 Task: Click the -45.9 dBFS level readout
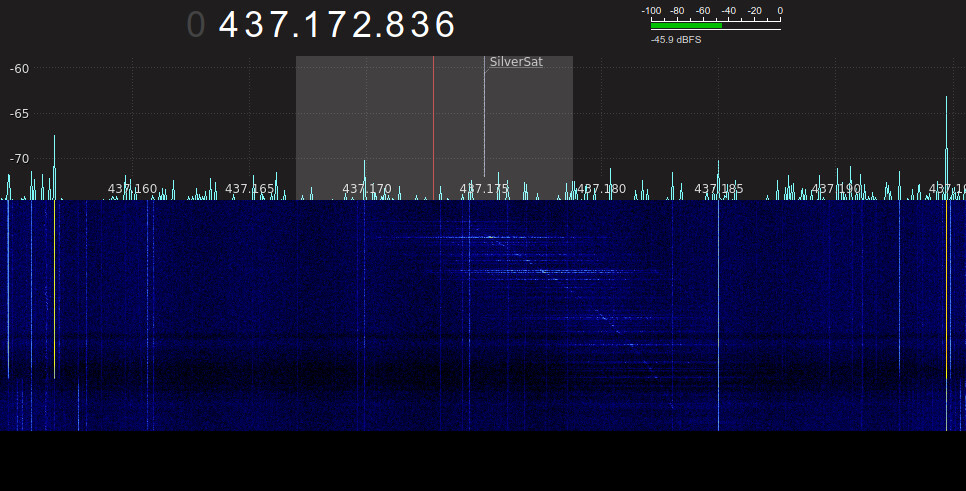[676, 40]
